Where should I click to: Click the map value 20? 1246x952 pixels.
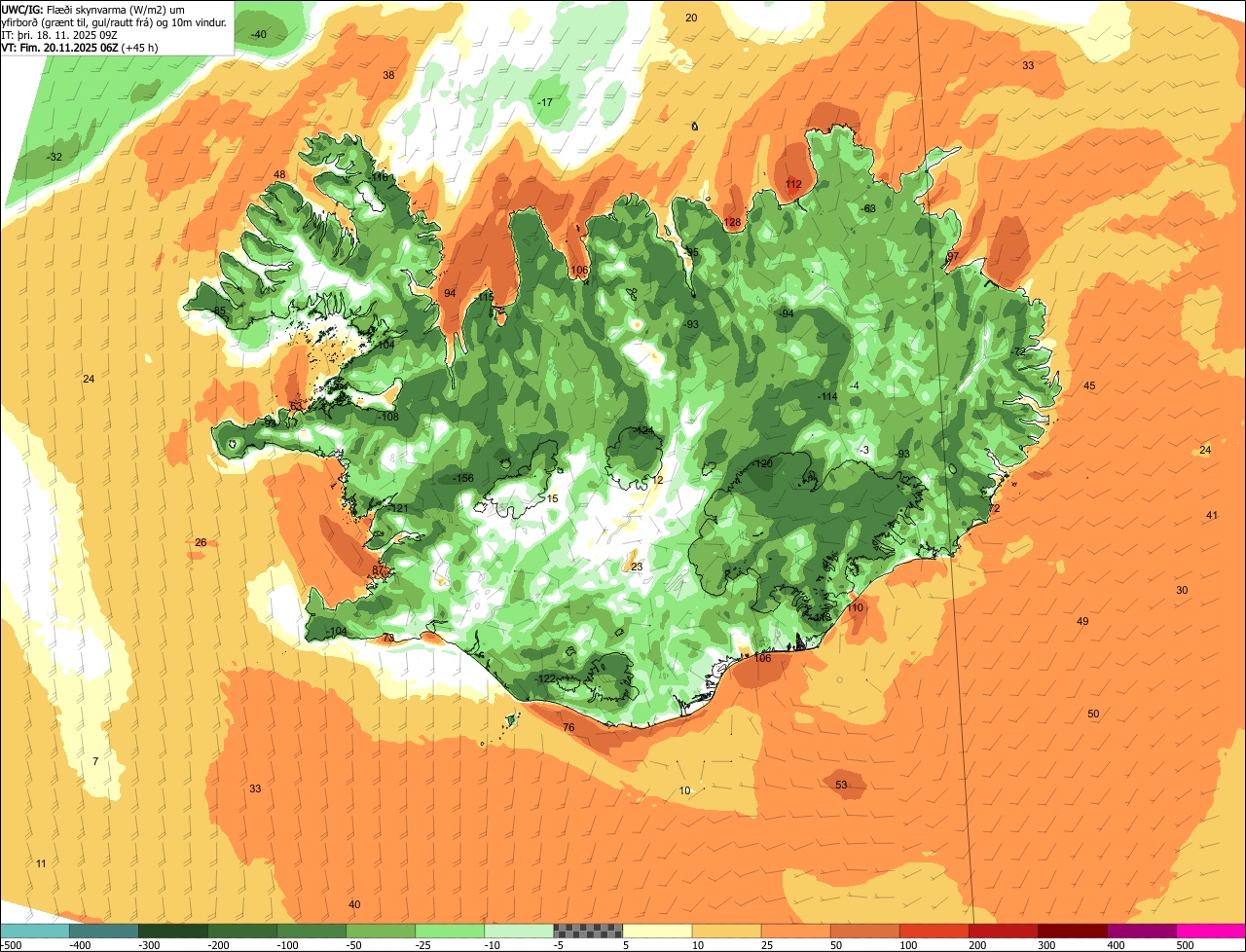click(691, 18)
